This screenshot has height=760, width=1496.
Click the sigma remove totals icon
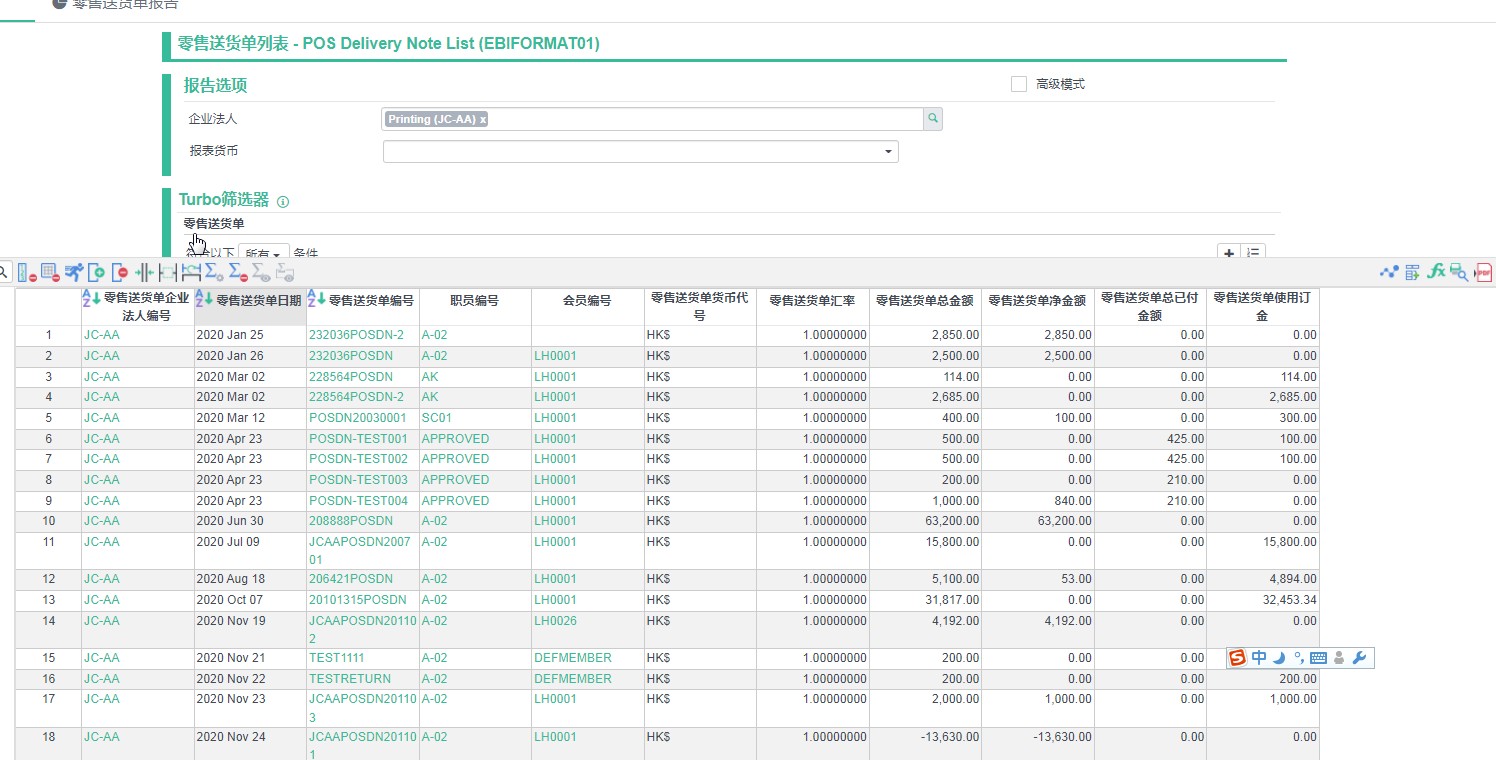click(x=238, y=272)
